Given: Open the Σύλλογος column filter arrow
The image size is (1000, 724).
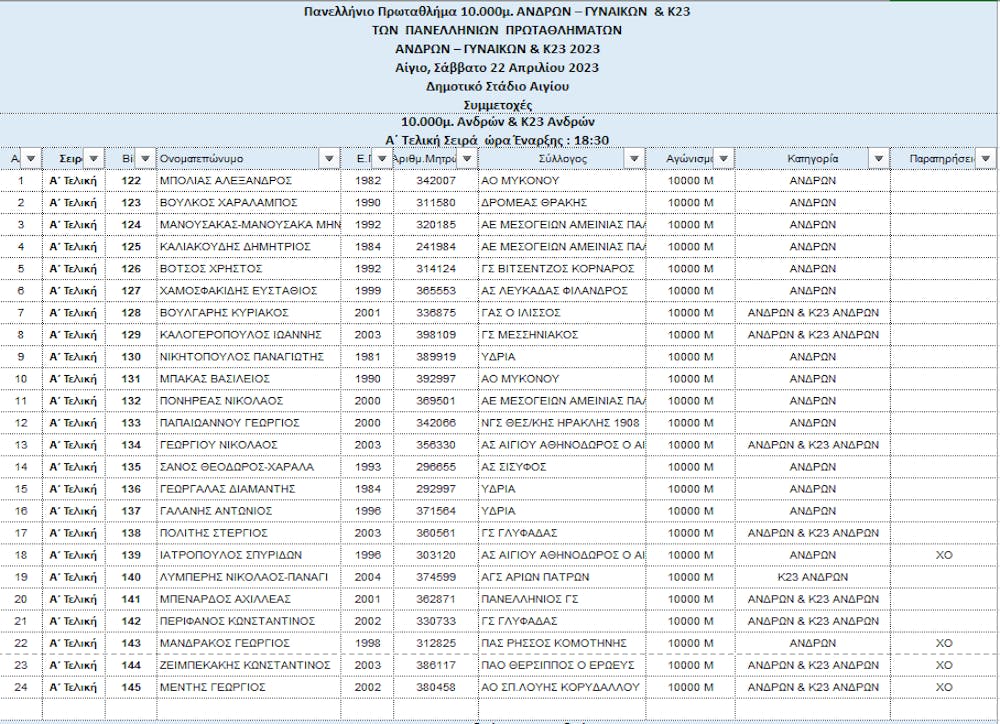Looking at the screenshot, I should tap(632, 159).
